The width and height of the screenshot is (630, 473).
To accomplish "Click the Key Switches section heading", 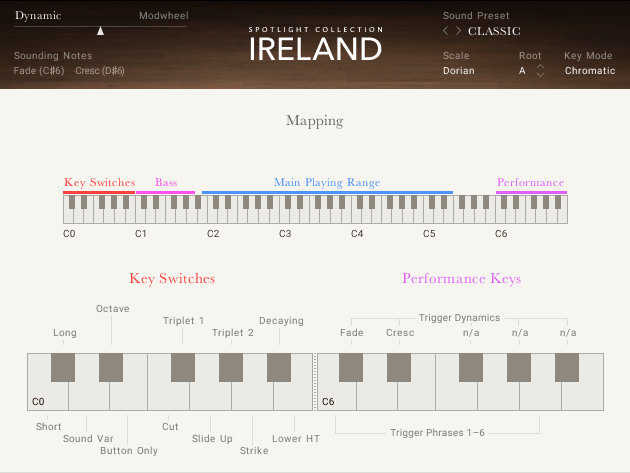I will [172, 278].
